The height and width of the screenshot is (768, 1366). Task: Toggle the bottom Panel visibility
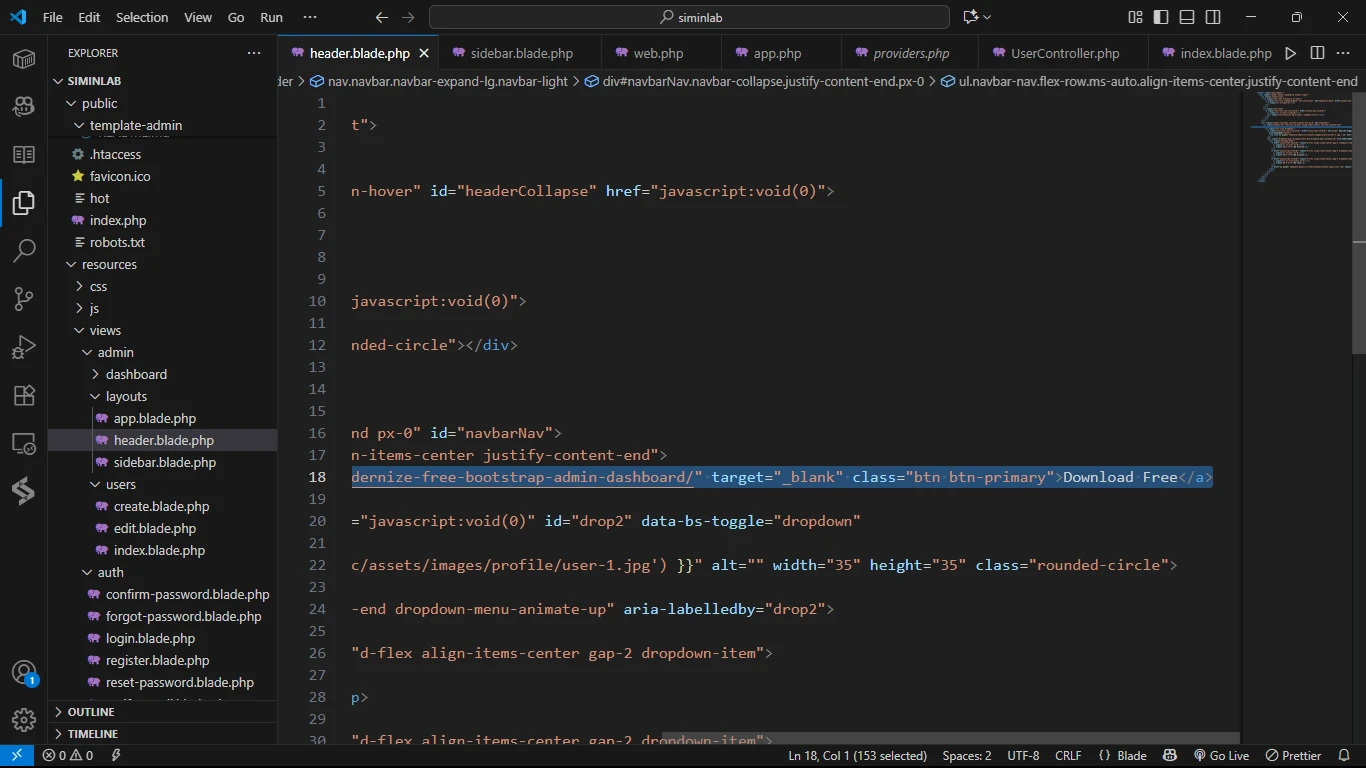point(1187,17)
